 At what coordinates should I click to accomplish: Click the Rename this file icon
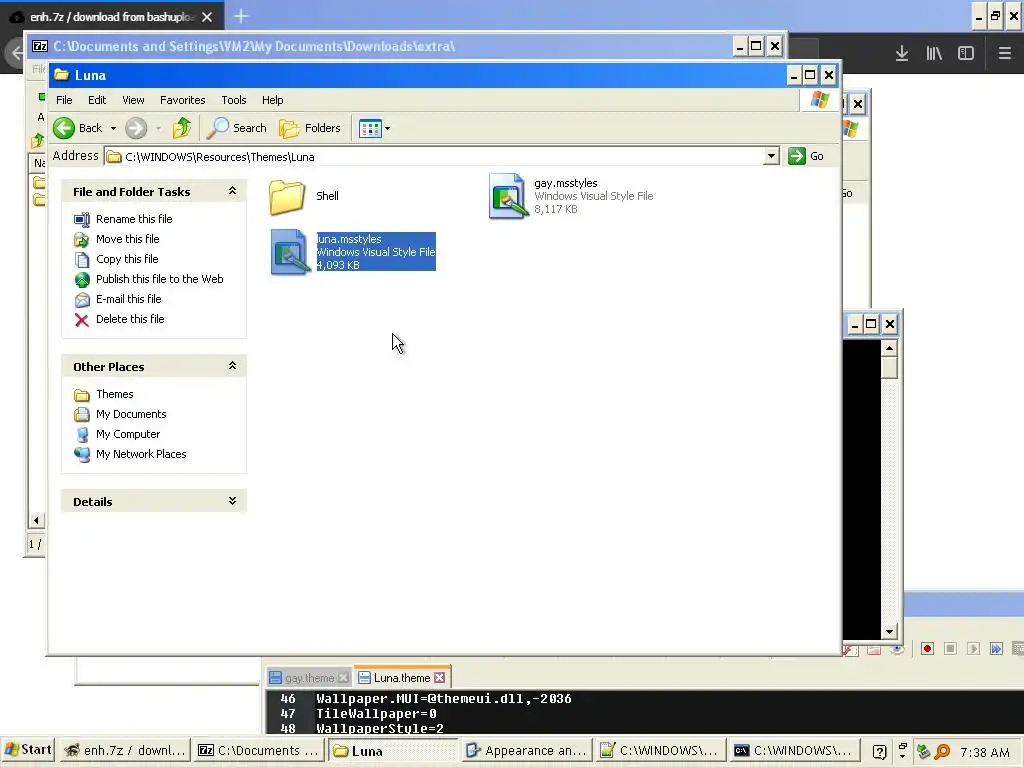[x=82, y=219]
